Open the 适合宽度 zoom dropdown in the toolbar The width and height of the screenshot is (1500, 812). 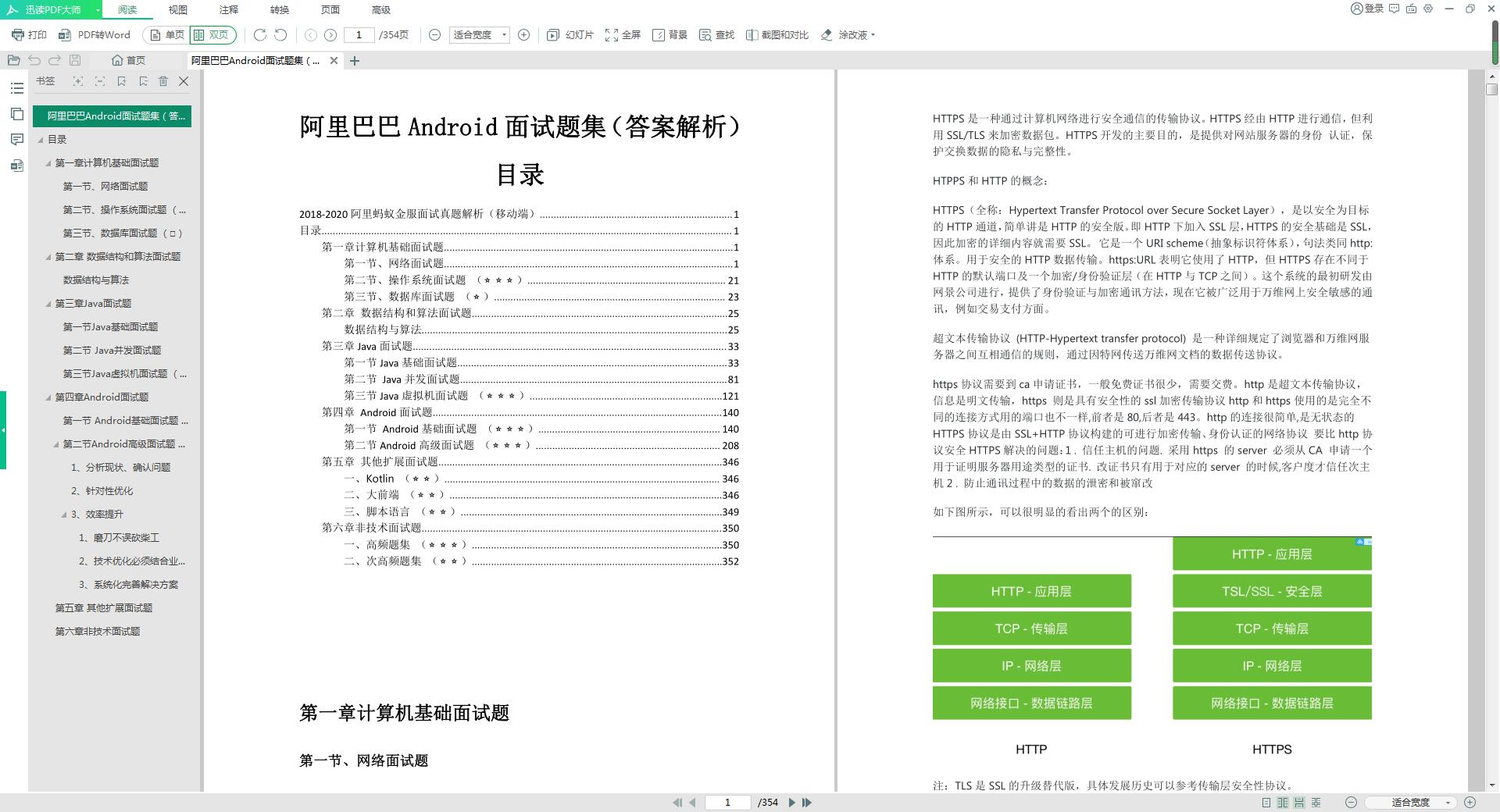pyautogui.click(x=480, y=35)
